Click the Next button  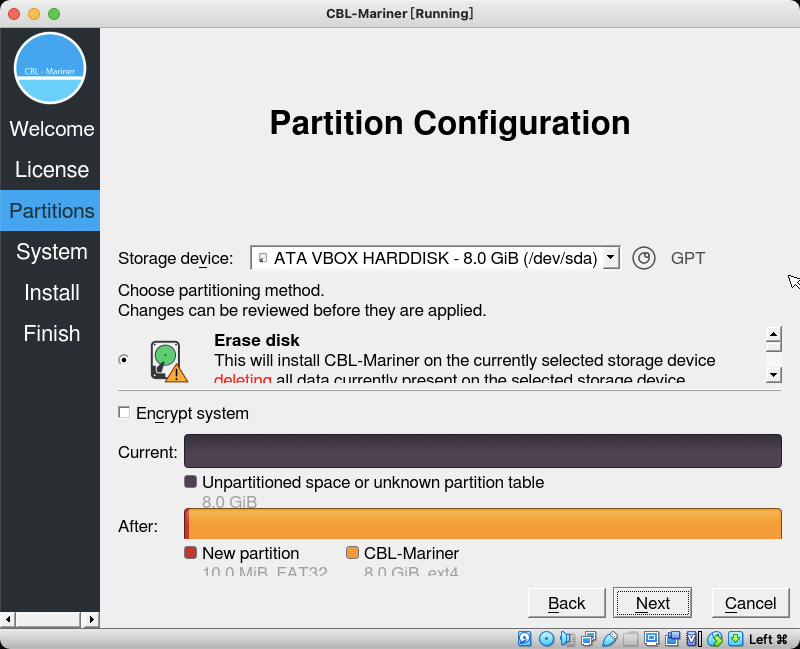tap(653, 603)
